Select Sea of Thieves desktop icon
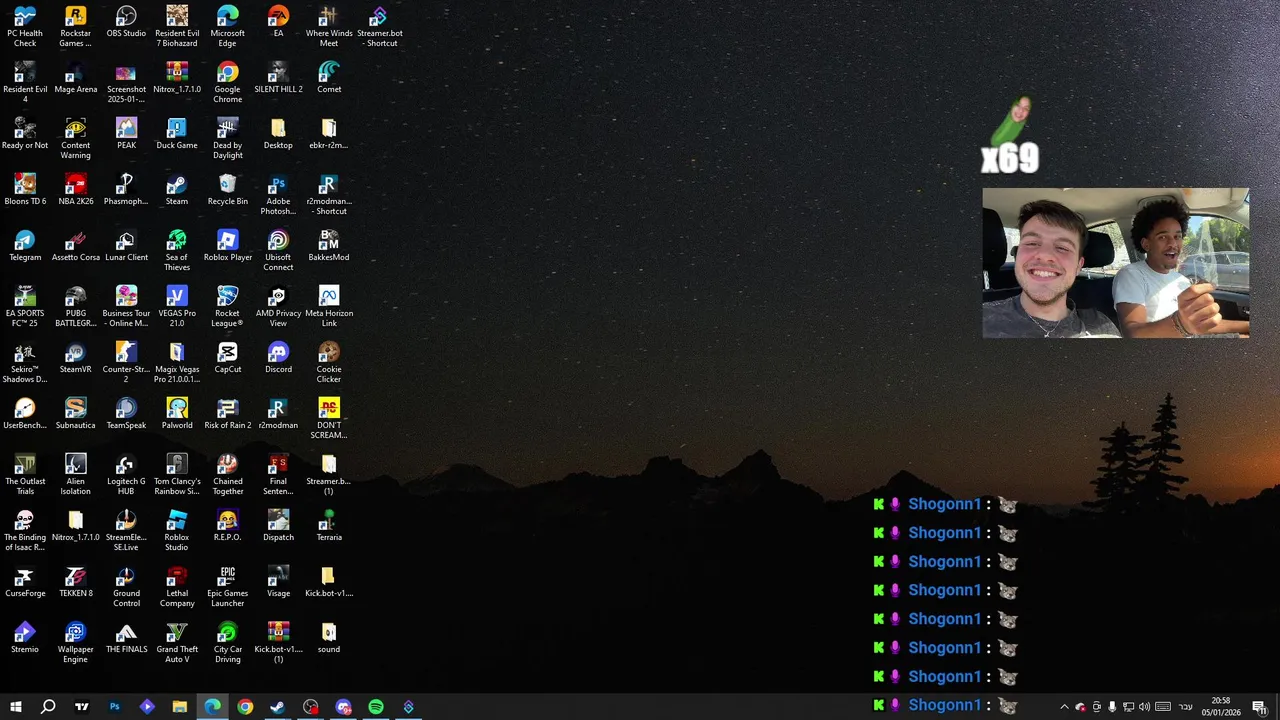 point(177,250)
